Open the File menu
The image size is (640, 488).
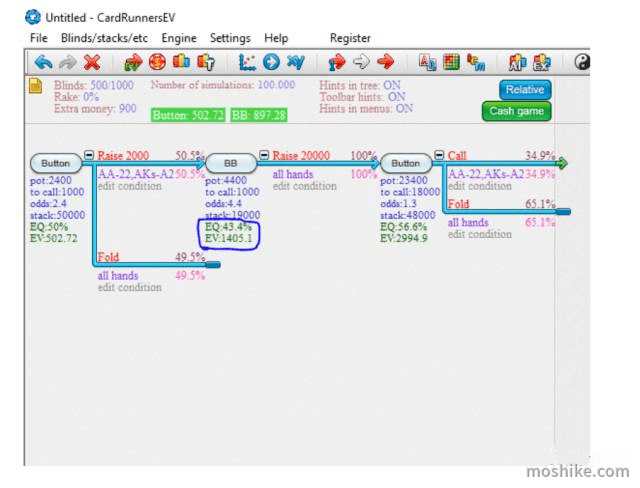coord(39,38)
